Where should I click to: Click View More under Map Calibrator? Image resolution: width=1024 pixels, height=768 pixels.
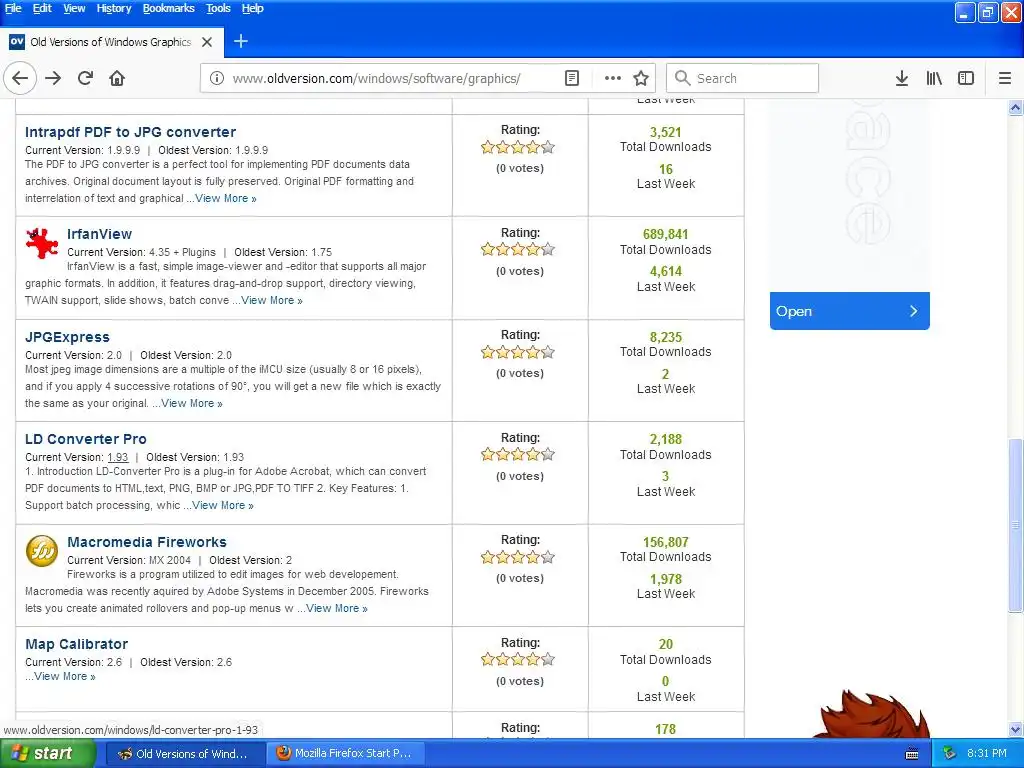point(65,677)
